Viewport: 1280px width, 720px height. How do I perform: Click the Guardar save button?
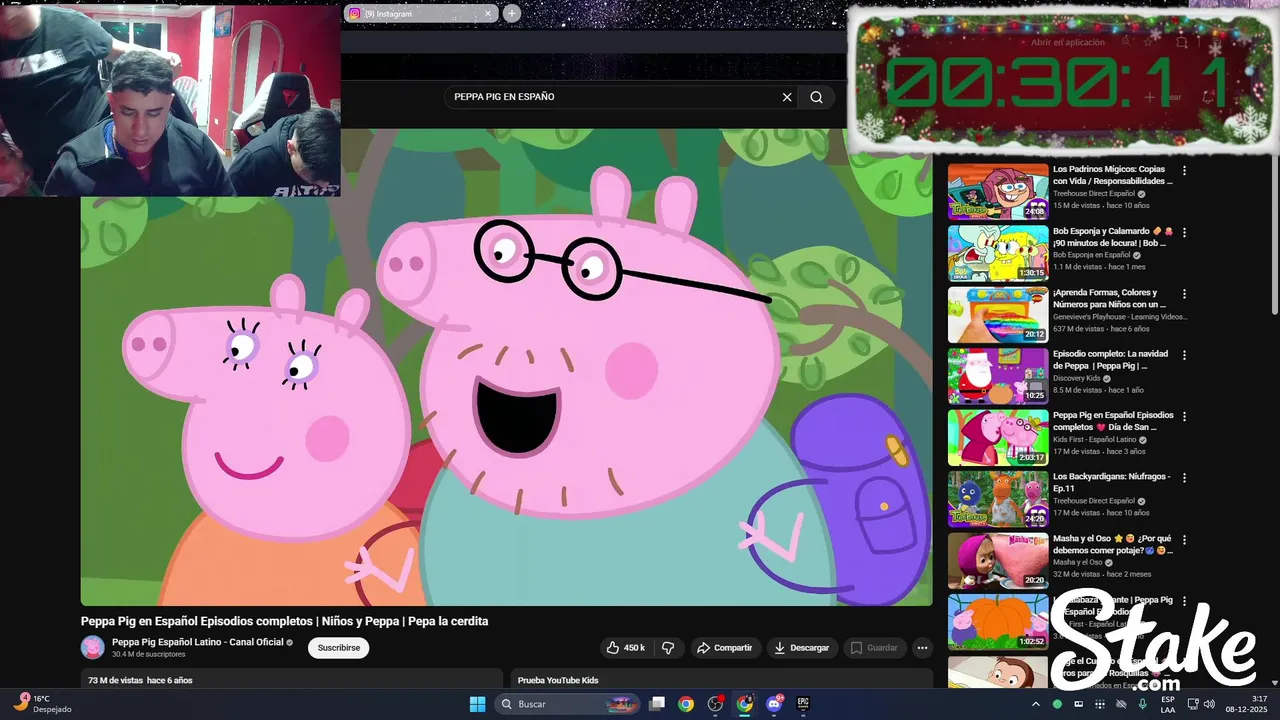click(874, 648)
